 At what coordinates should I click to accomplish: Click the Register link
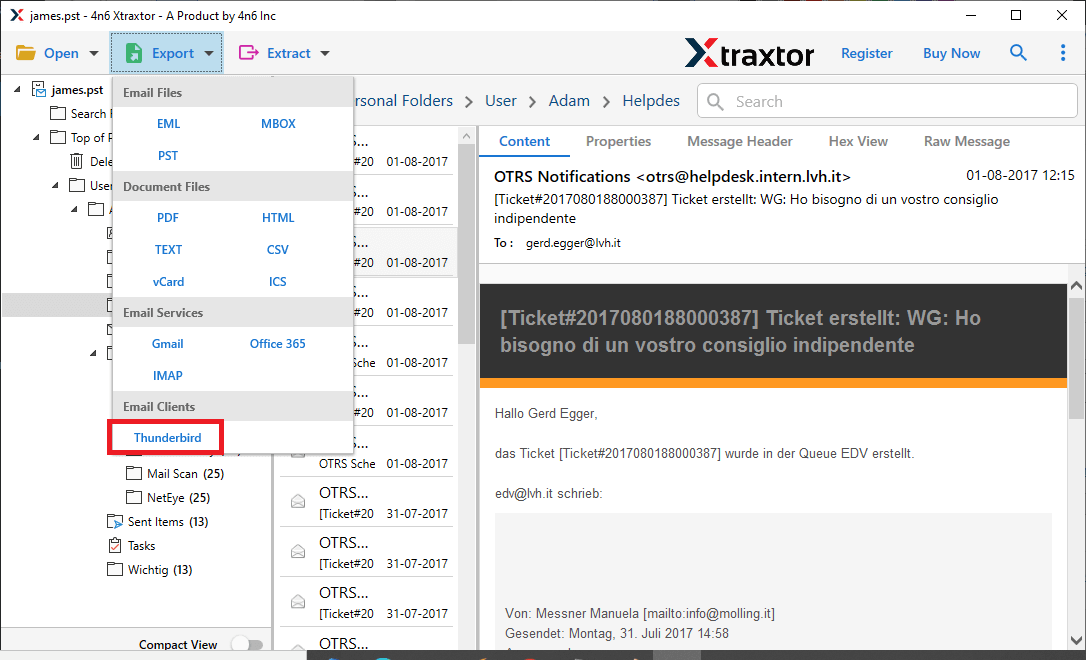click(x=866, y=53)
